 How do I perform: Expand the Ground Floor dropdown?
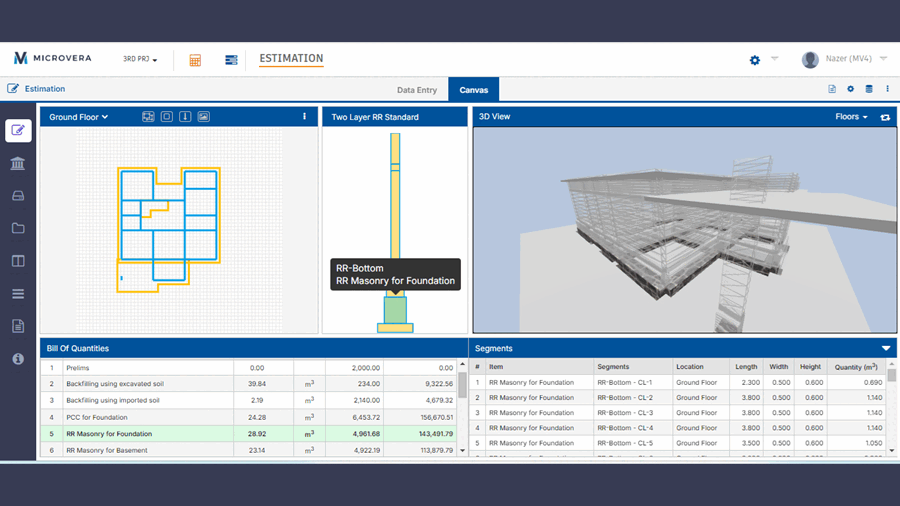click(x=79, y=117)
